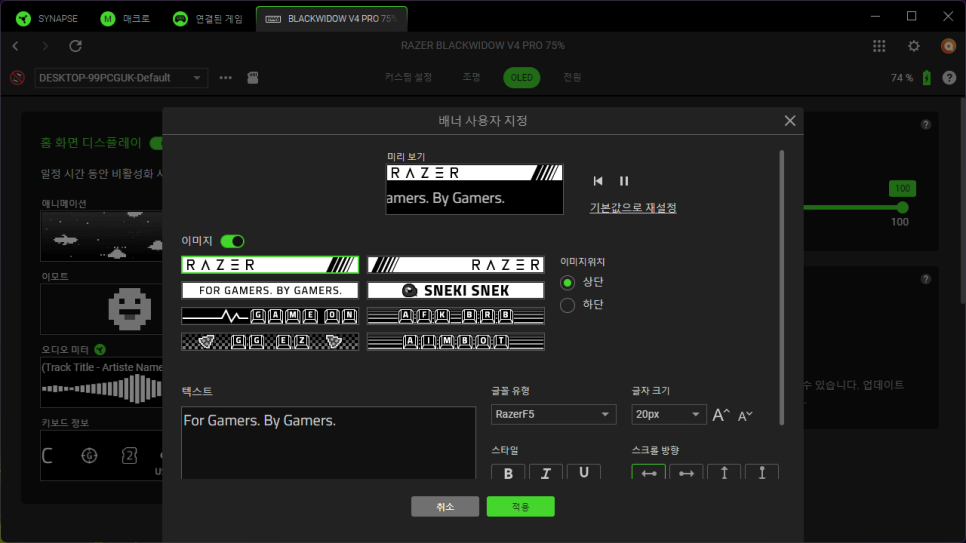This screenshot has width=966, height=543.
Task: Click the upper panel help icon
Action: pos(925,125)
